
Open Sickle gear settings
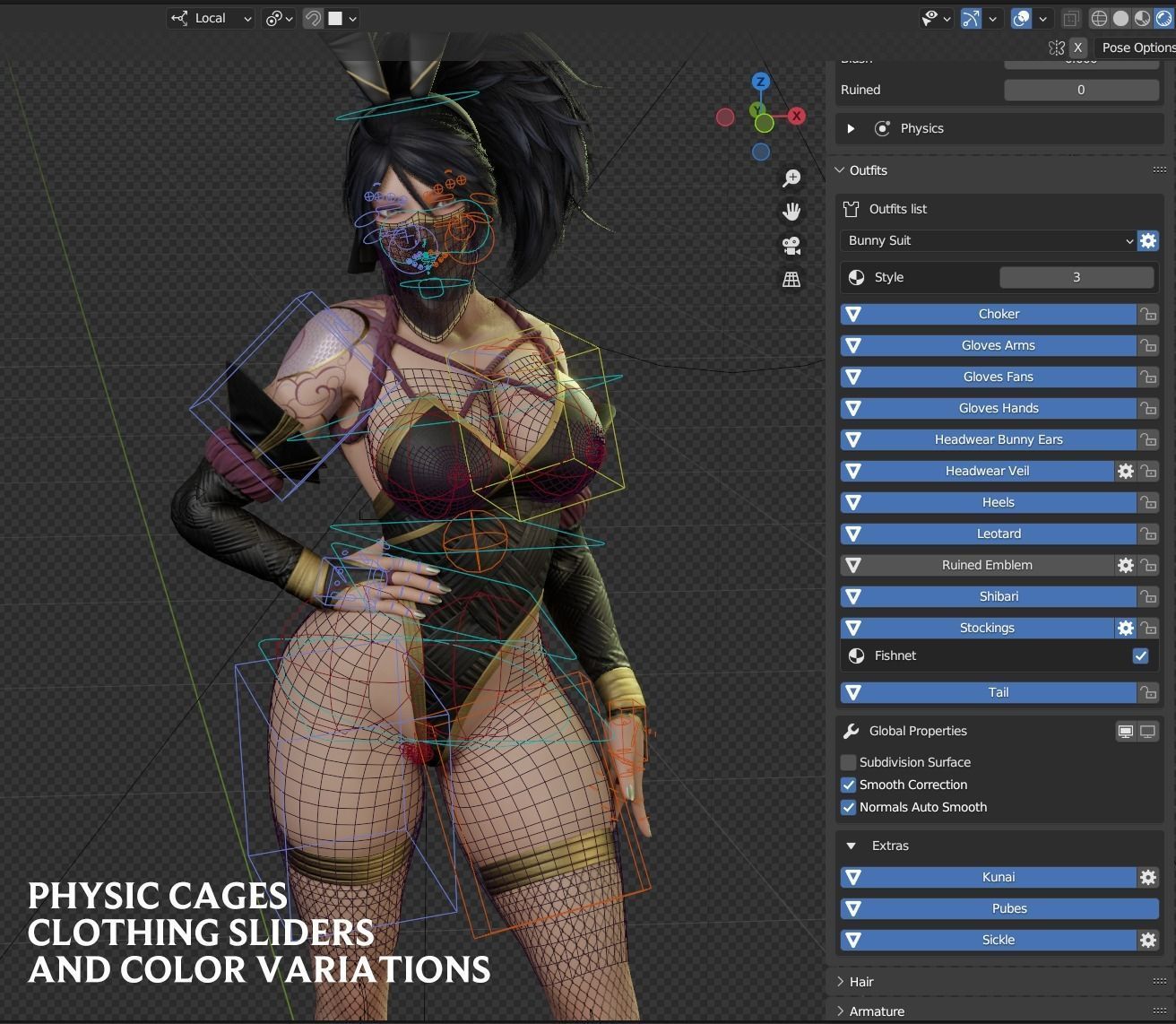click(x=1148, y=940)
